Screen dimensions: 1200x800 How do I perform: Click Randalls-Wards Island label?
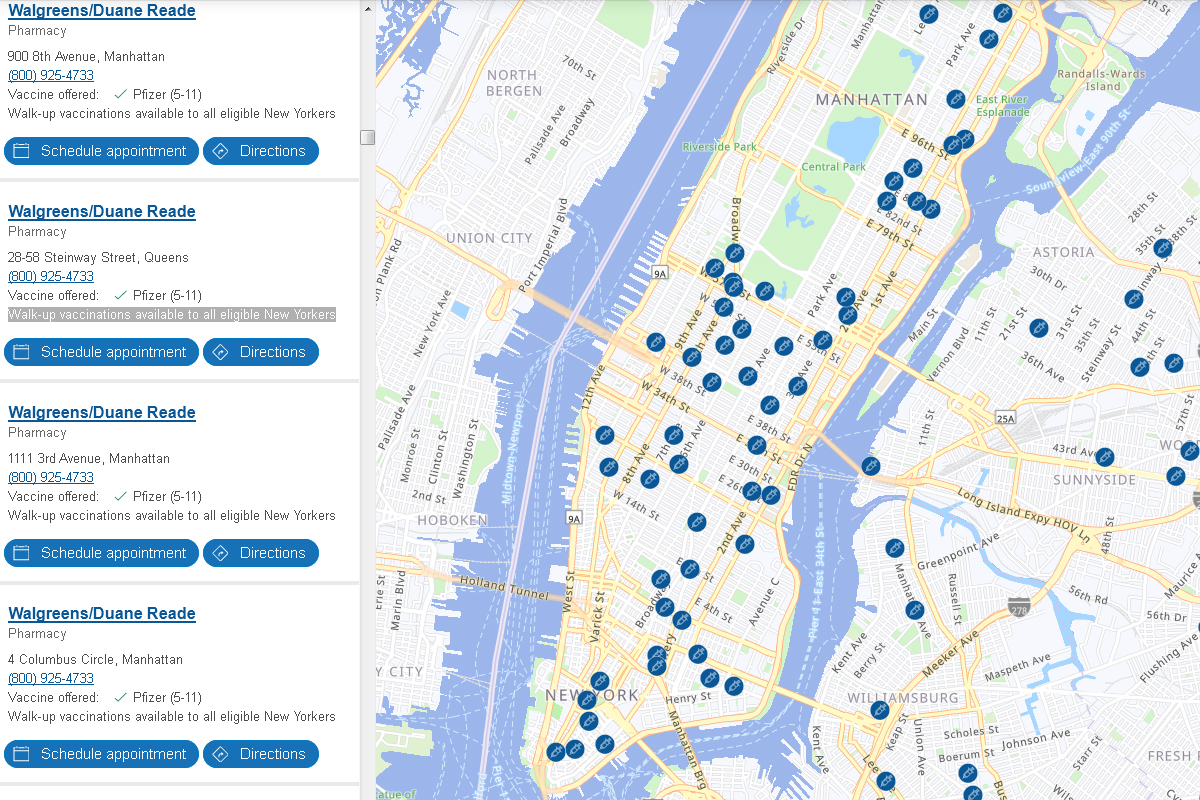pyautogui.click(x=1101, y=80)
